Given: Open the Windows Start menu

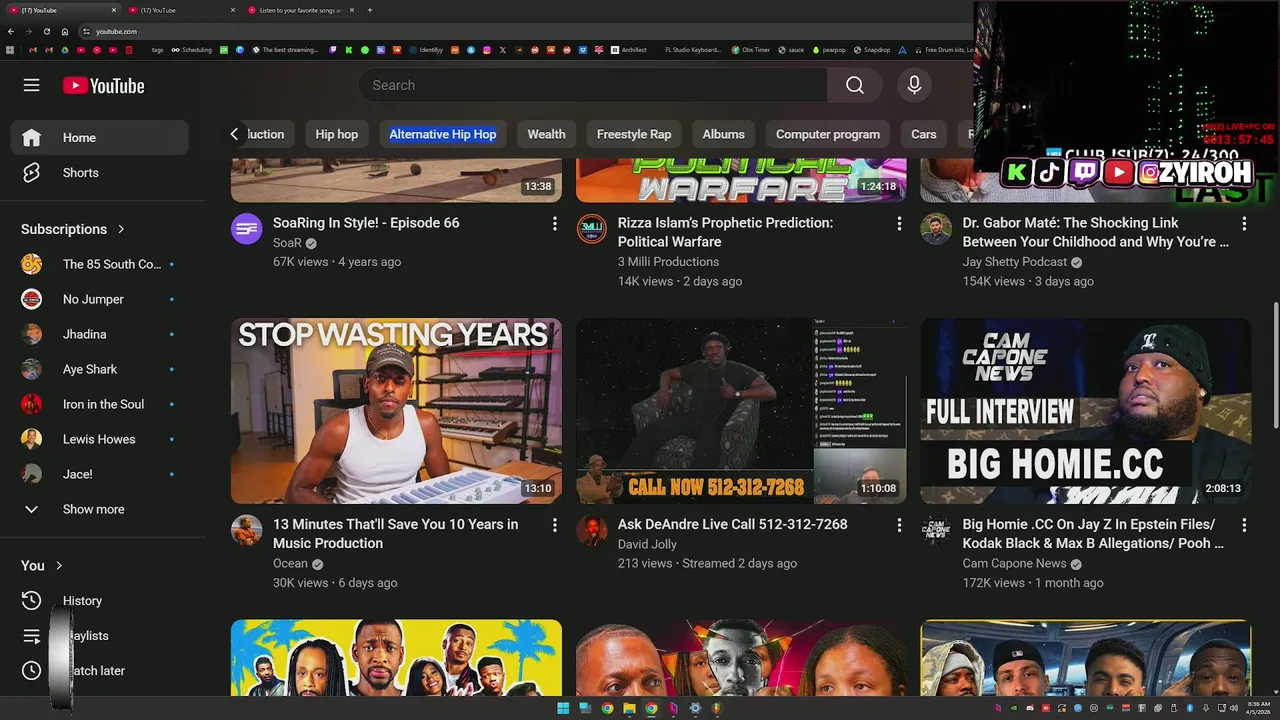Looking at the screenshot, I should click(x=563, y=708).
